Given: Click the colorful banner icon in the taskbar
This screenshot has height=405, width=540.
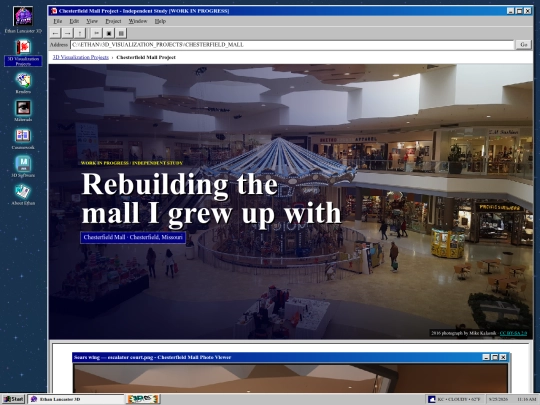Looking at the screenshot, I should pyautogui.click(x=143, y=399).
